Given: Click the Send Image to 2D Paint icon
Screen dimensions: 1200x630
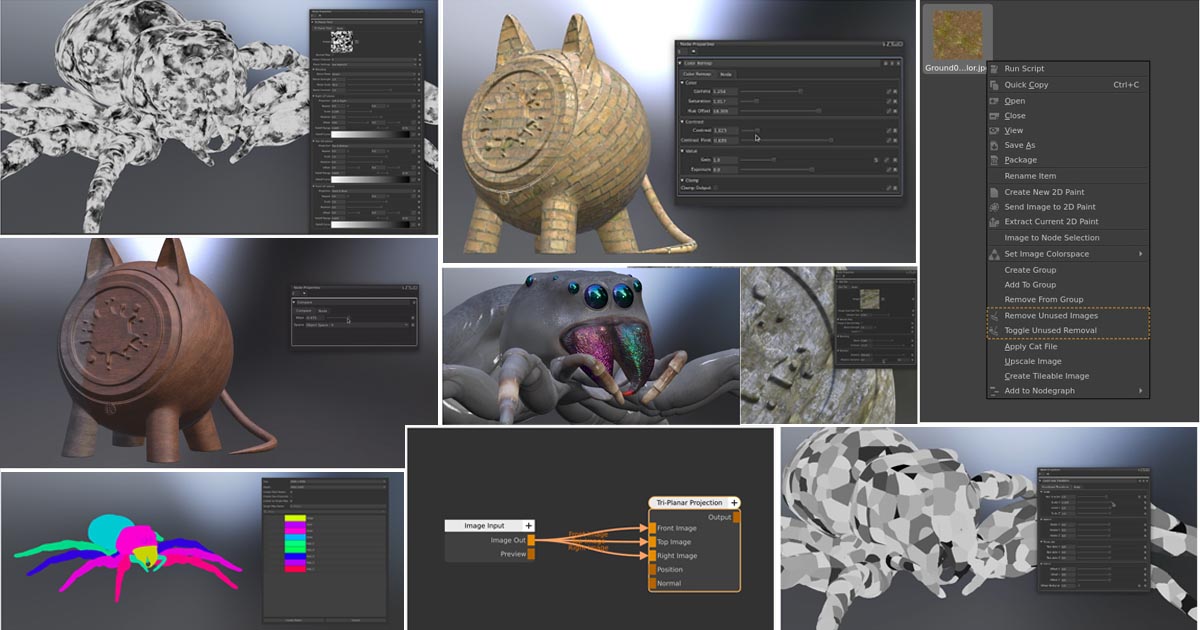Looking at the screenshot, I should coord(994,207).
